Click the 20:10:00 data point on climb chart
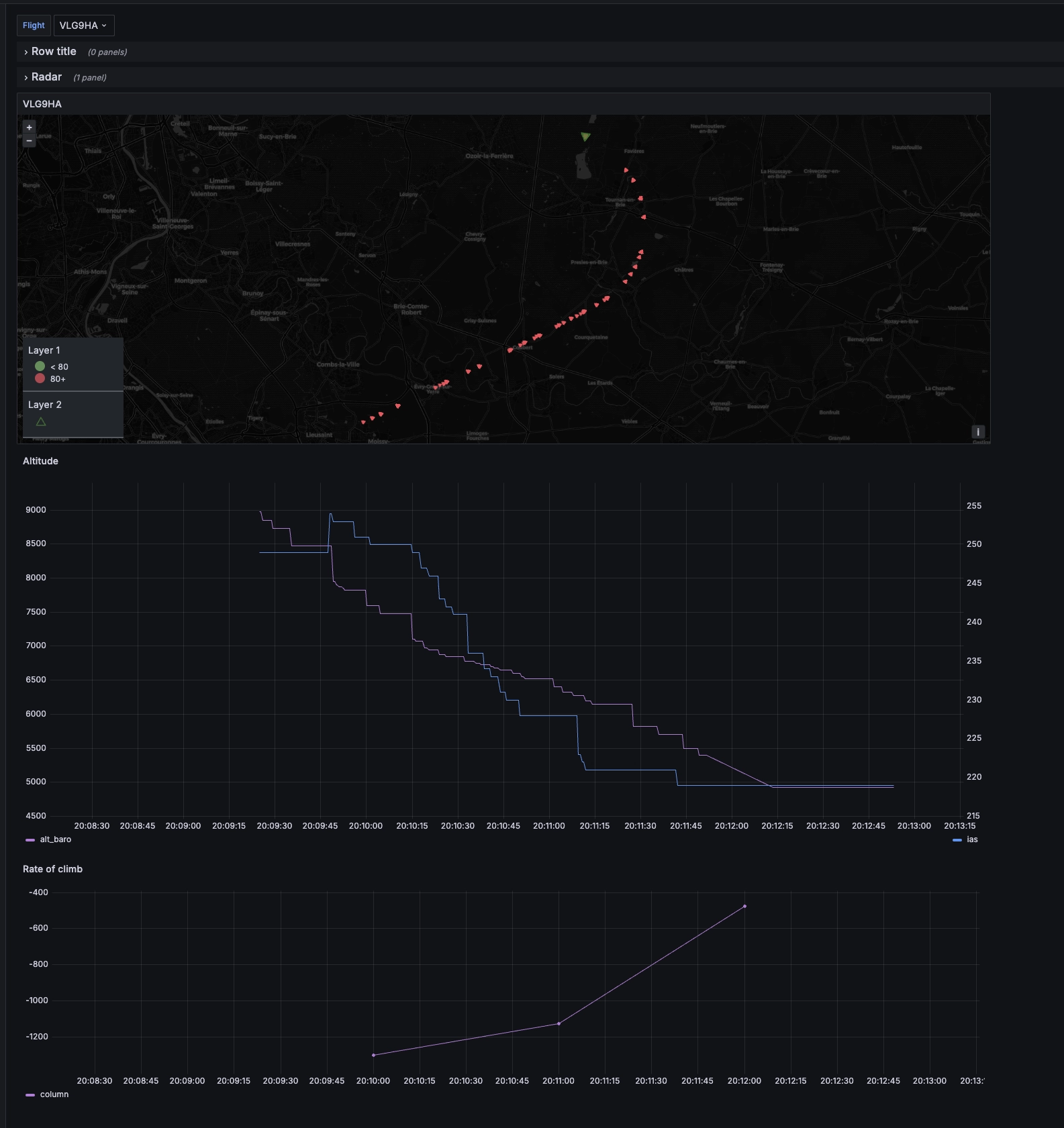1064x1128 pixels. (x=373, y=1055)
